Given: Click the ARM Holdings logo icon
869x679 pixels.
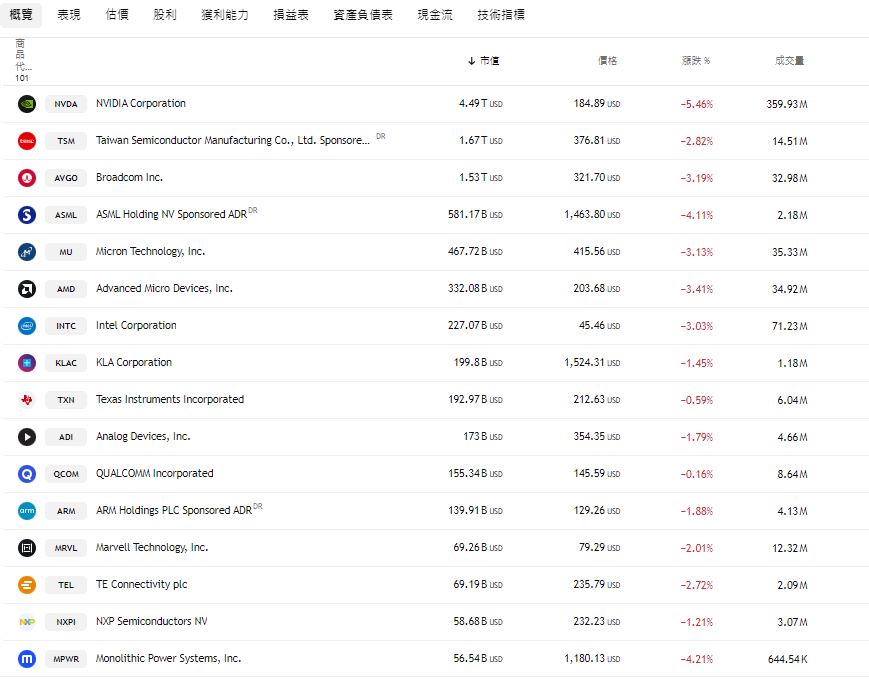Looking at the screenshot, I should pos(27,511).
